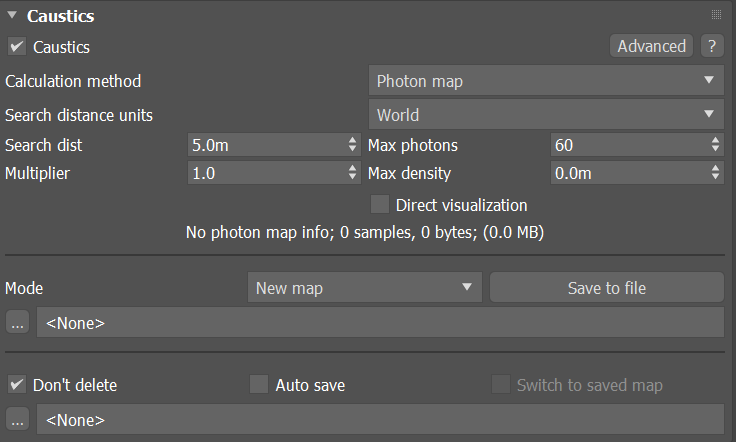Viewport: 736px width, 442px height.
Task: Adjust the Search dist spinner arrows
Action: coord(352,145)
